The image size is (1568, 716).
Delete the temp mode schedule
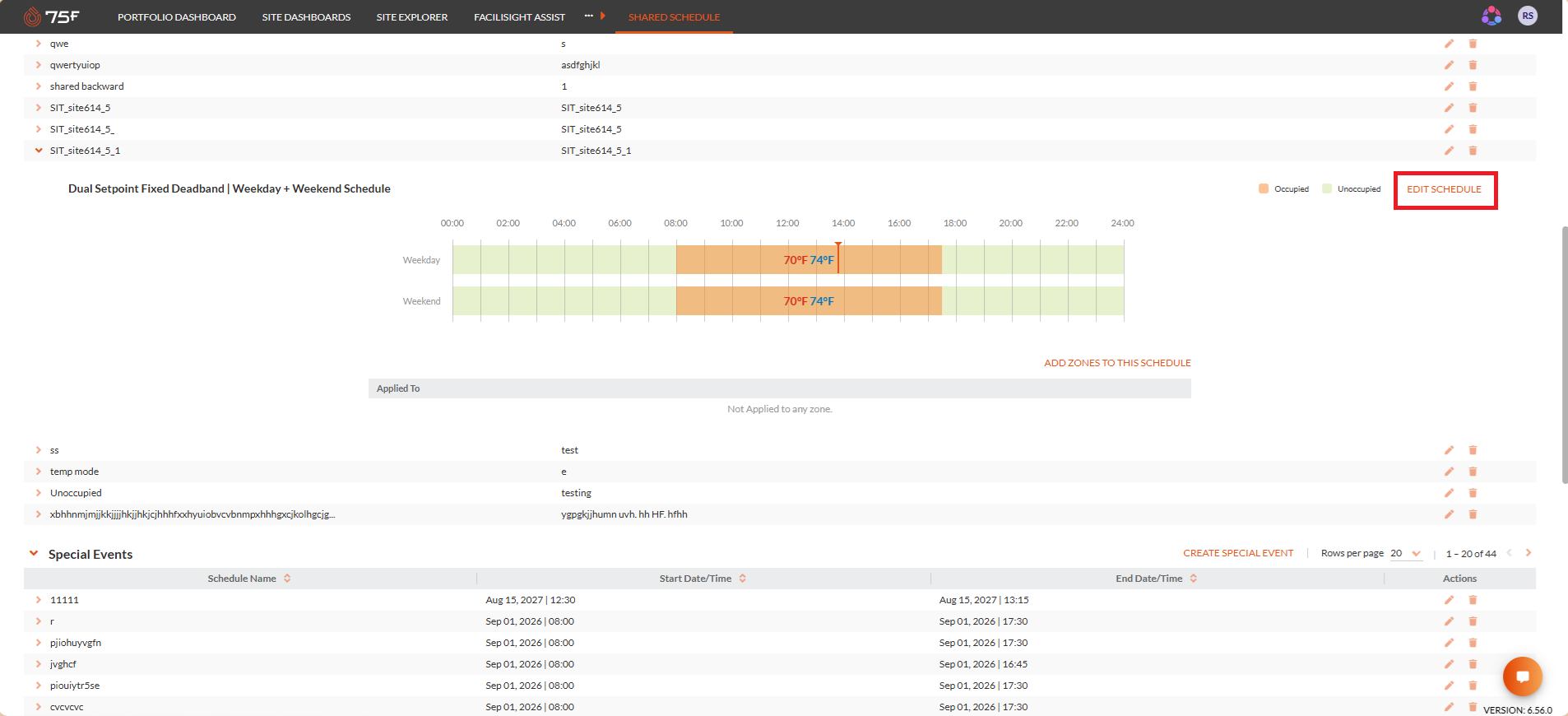(1473, 472)
